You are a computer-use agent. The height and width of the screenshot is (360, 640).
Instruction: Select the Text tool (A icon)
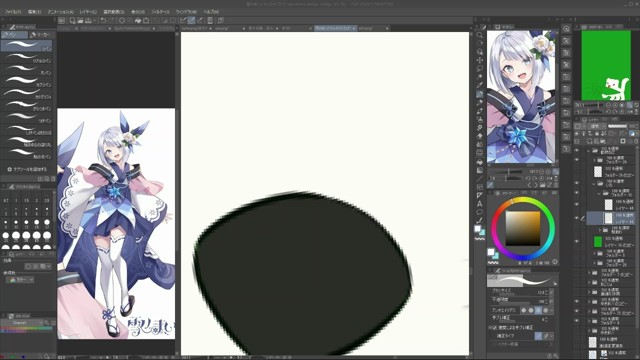480,204
